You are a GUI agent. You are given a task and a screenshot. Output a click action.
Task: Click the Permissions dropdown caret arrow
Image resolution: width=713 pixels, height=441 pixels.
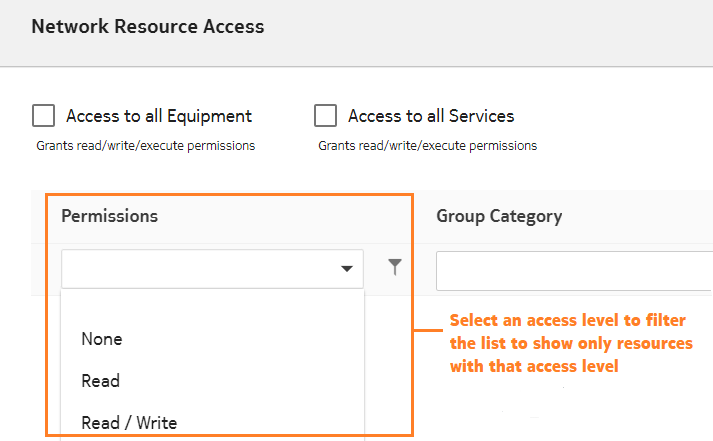347,269
